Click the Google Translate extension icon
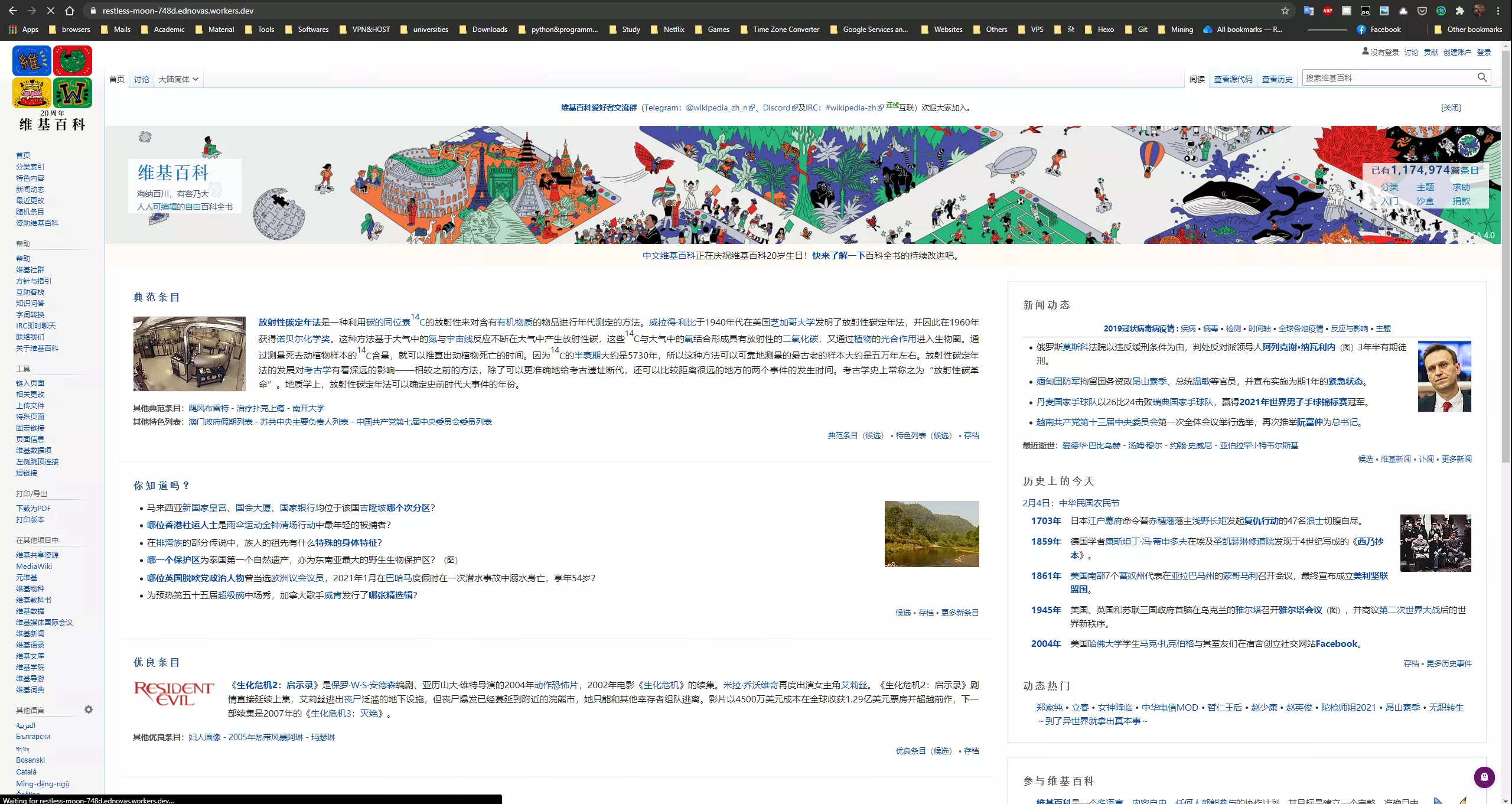1512x804 pixels. 1309,11
